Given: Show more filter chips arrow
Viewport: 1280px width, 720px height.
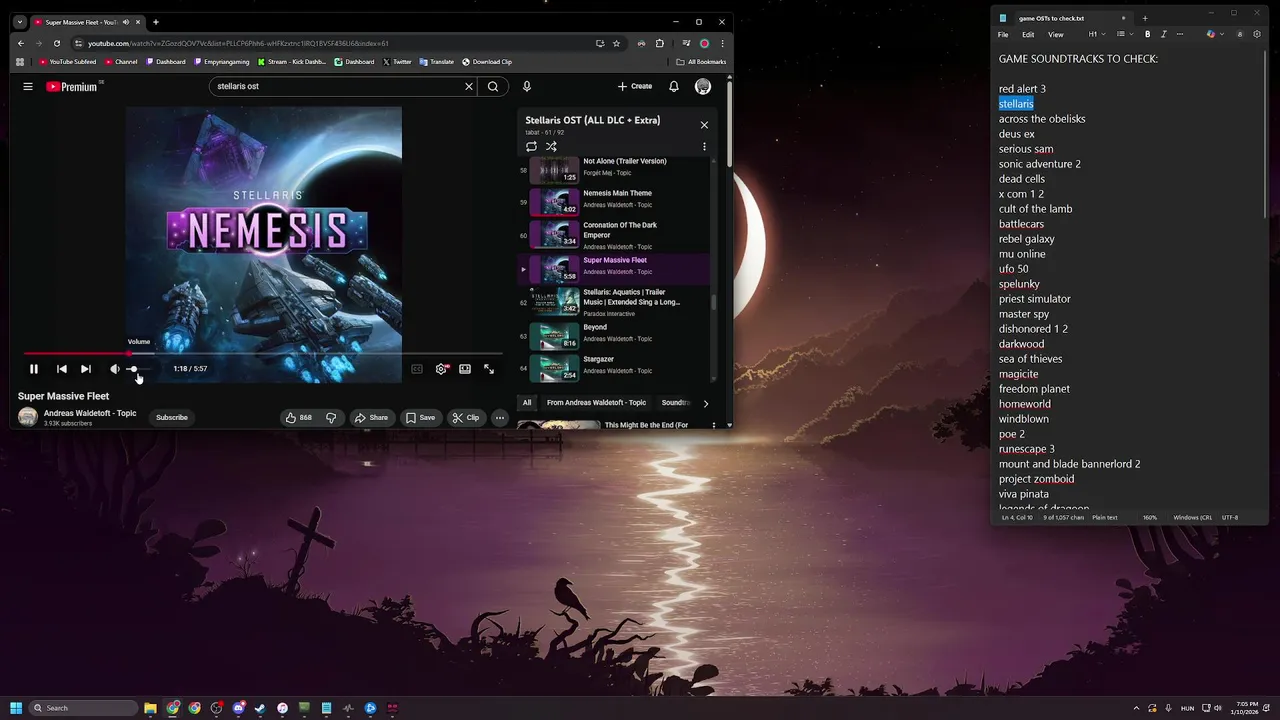Looking at the screenshot, I should pos(705,403).
